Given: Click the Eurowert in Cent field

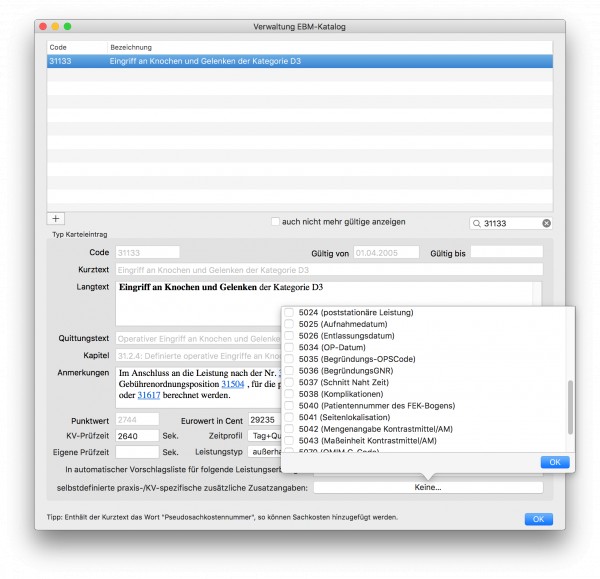Looking at the screenshot, I should [264, 419].
